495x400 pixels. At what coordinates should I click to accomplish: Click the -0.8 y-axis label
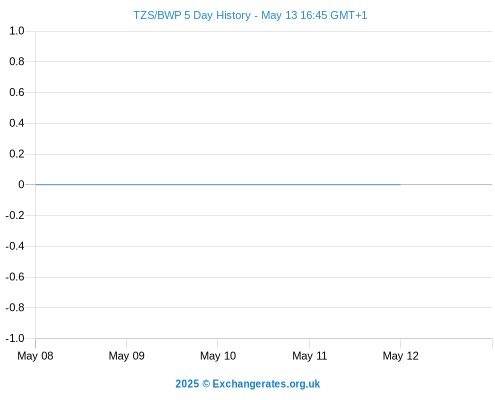pyautogui.click(x=15, y=307)
